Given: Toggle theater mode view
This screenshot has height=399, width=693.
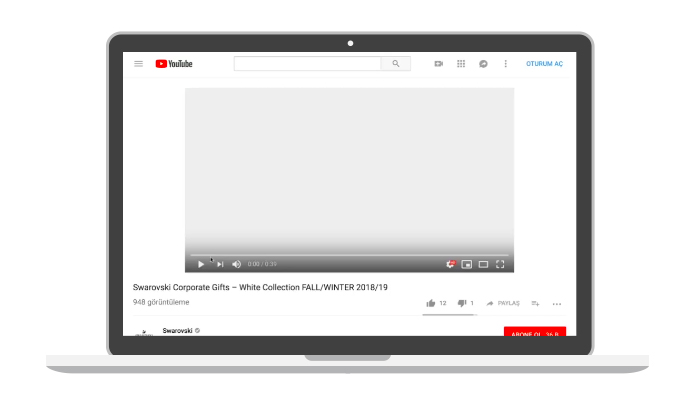Looking at the screenshot, I should pos(483,264).
